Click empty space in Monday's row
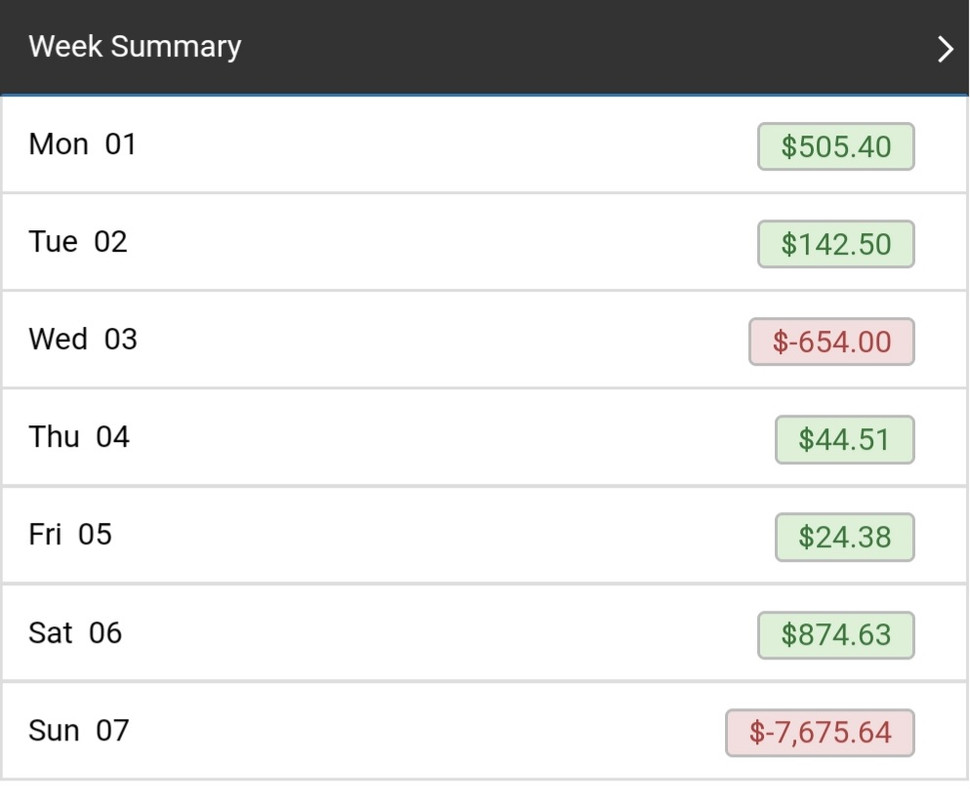 pyautogui.click(x=450, y=145)
